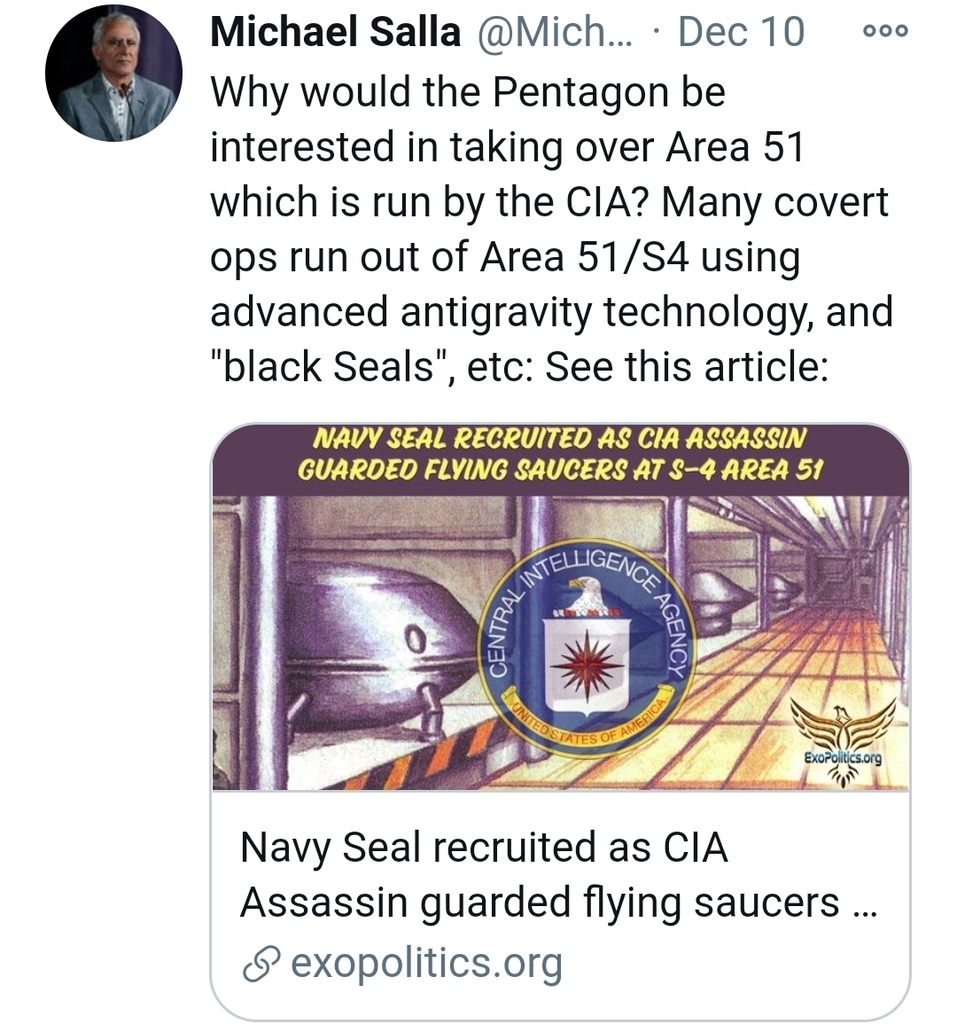Open the Dec 10 timestamp
This screenshot has width=957, height=1024.
tap(740, 32)
